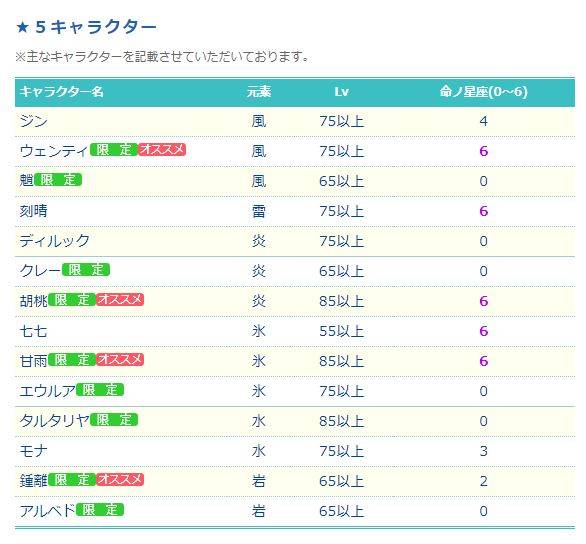The width and height of the screenshot is (586, 544).
Task: Click the 元素 column header
Action: (259, 92)
